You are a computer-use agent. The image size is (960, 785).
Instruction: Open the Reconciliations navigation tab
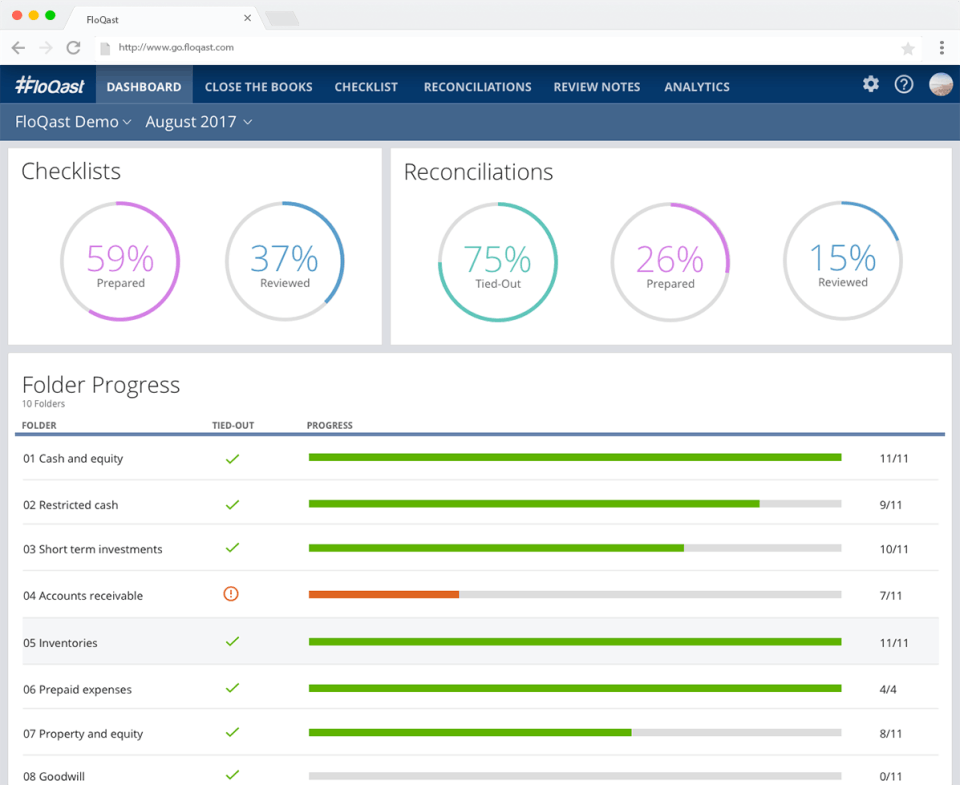click(x=477, y=87)
